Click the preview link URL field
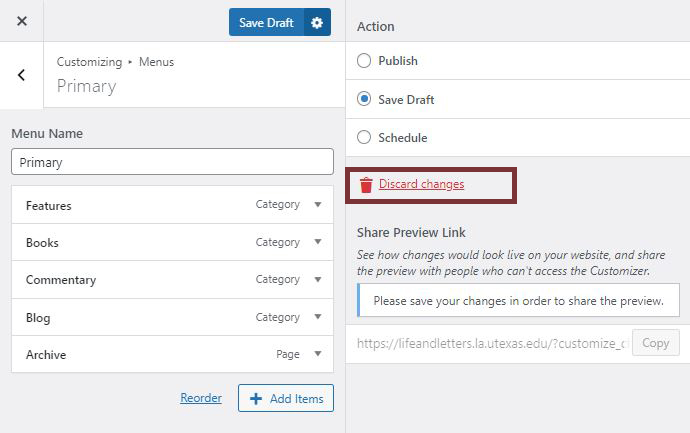 [490, 343]
